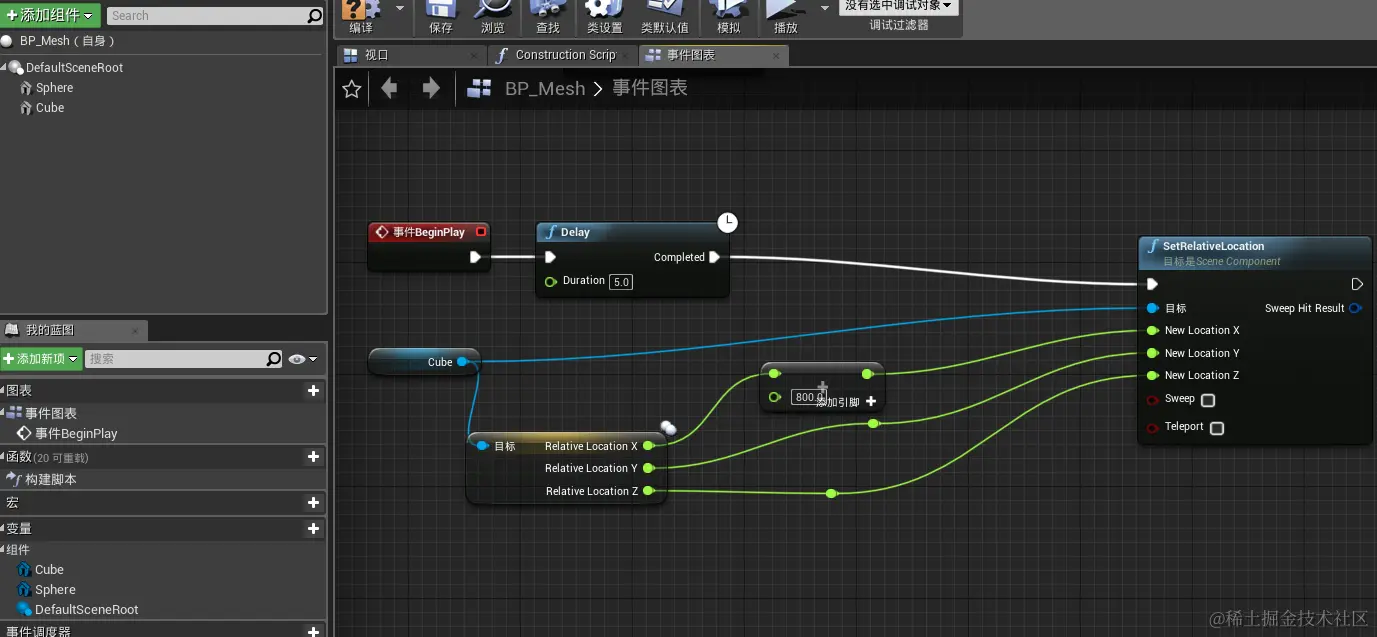Select Sphere variable under Components (组件)
Screen dimensions: 1377x637
55,590
